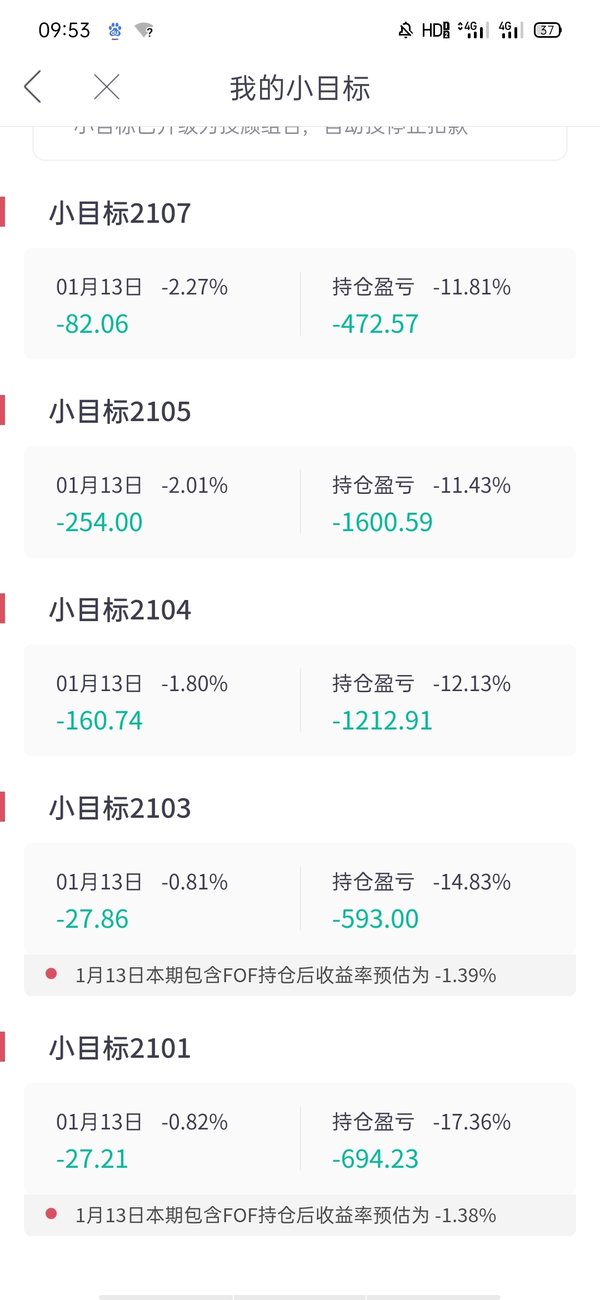The image size is (600, 1300).
Task: Tap the X close page icon
Action: (106, 87)
